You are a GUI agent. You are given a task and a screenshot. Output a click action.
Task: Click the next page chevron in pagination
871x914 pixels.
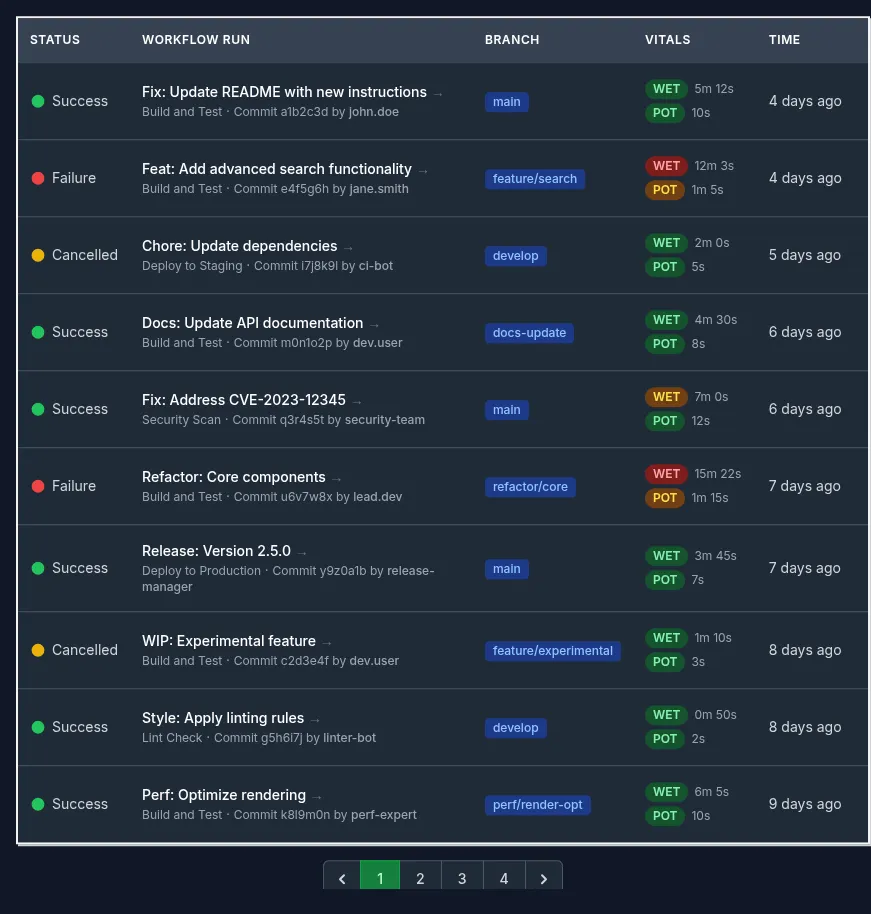point(544,879)
